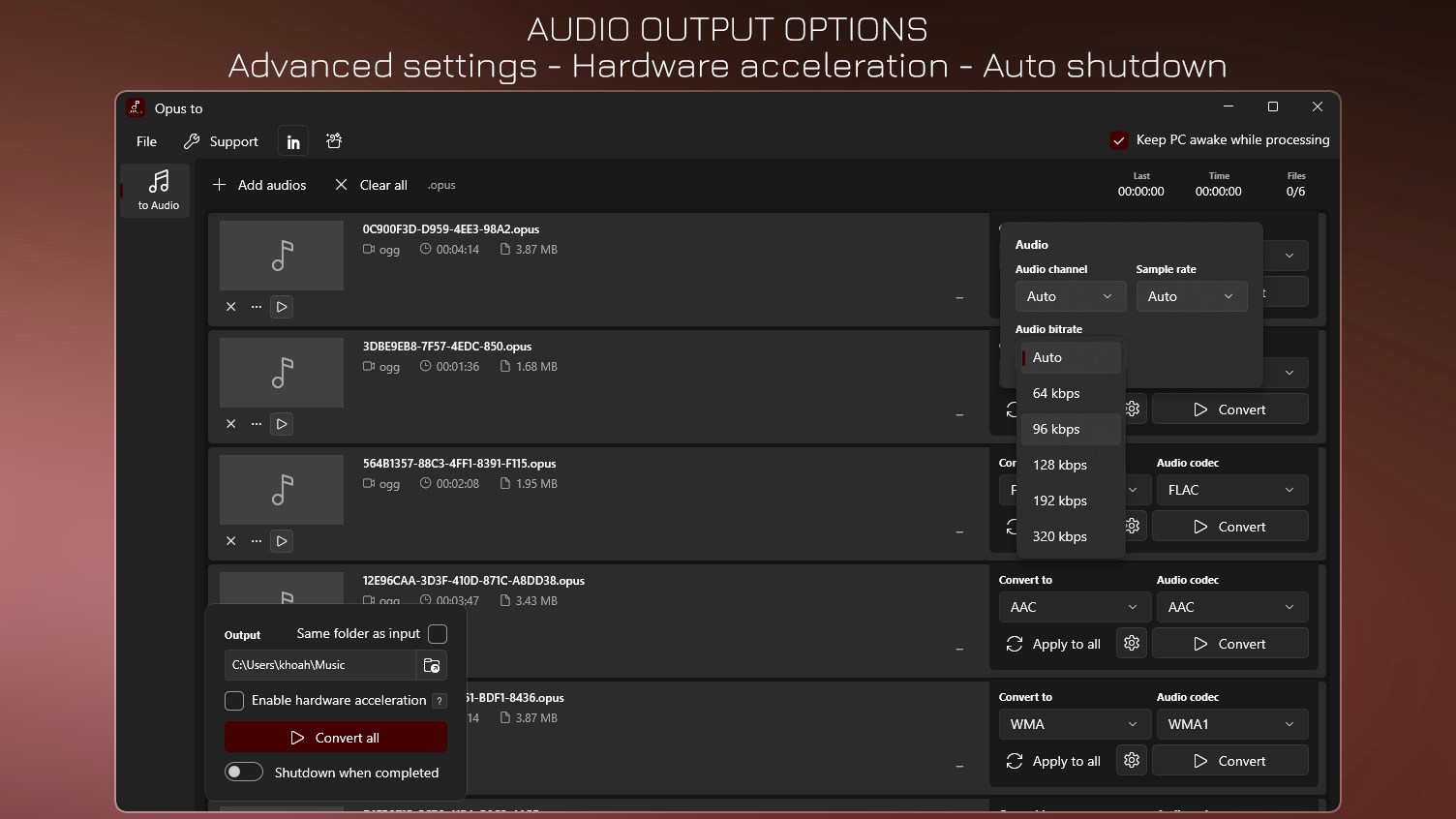Image resolution: width=1456 pixels, height=819 pixels.
Task: Open more options for 564B1357-88C3-4FF1-8391-F115.opus
Action: click(x=257, y=541)
